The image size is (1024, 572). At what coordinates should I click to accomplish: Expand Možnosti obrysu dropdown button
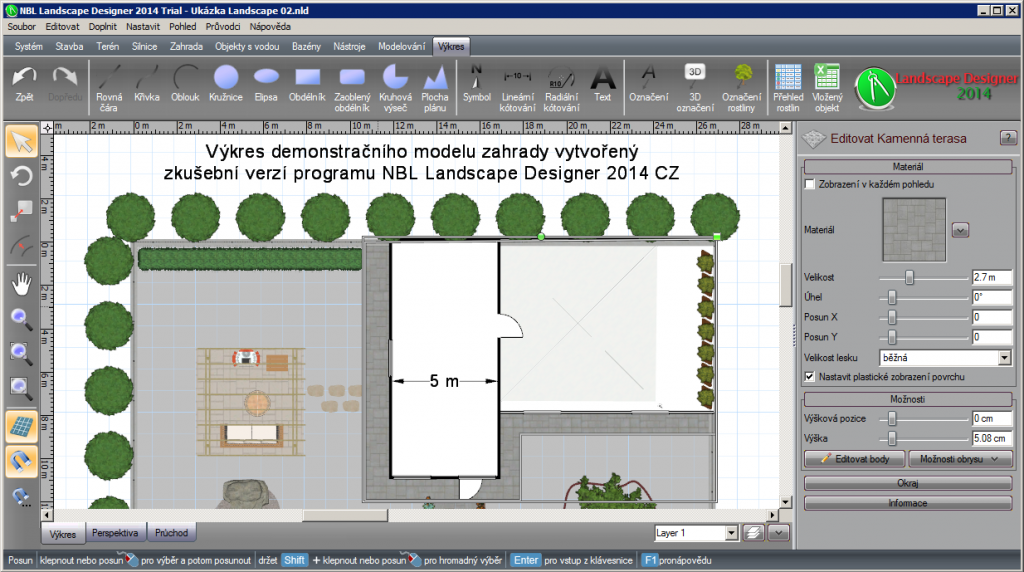pyautogui.click(x=960, y=459)
